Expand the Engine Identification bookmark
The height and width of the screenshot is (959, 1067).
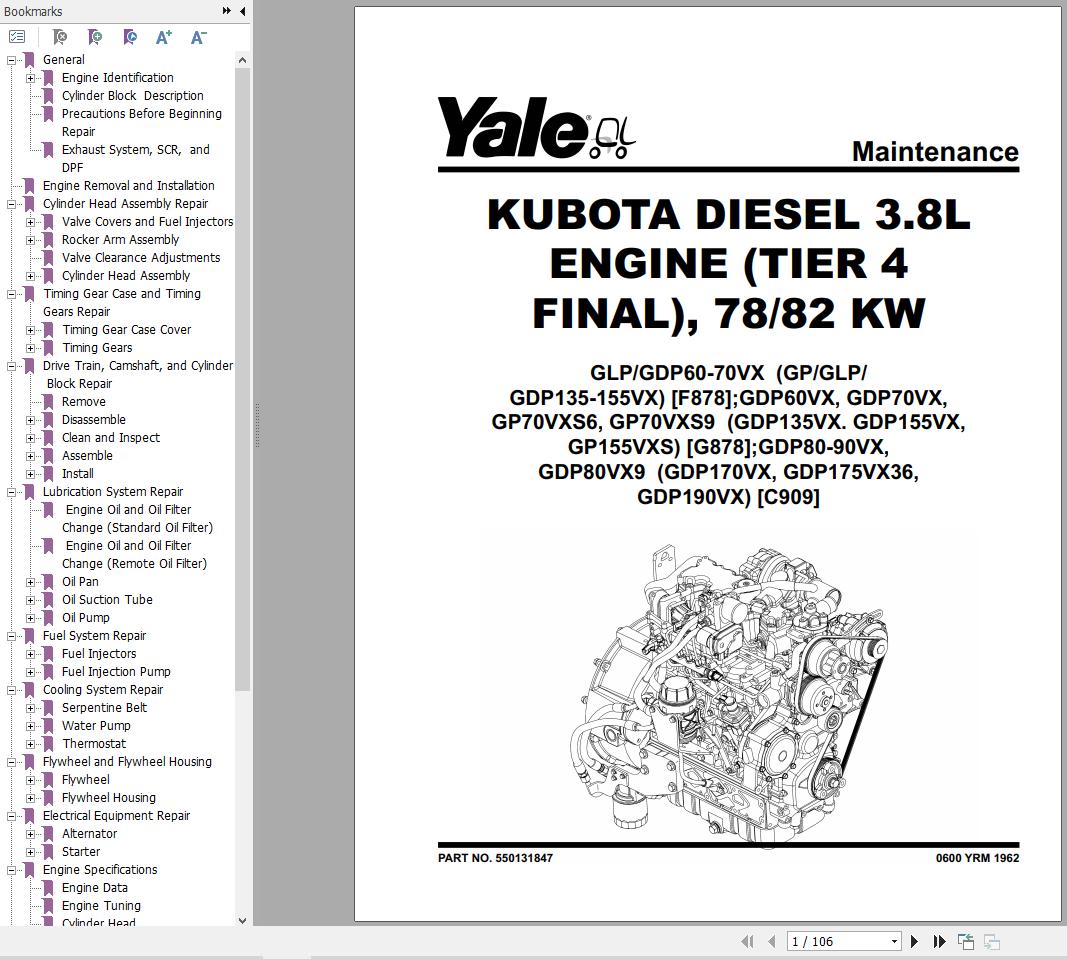(30, 78)
